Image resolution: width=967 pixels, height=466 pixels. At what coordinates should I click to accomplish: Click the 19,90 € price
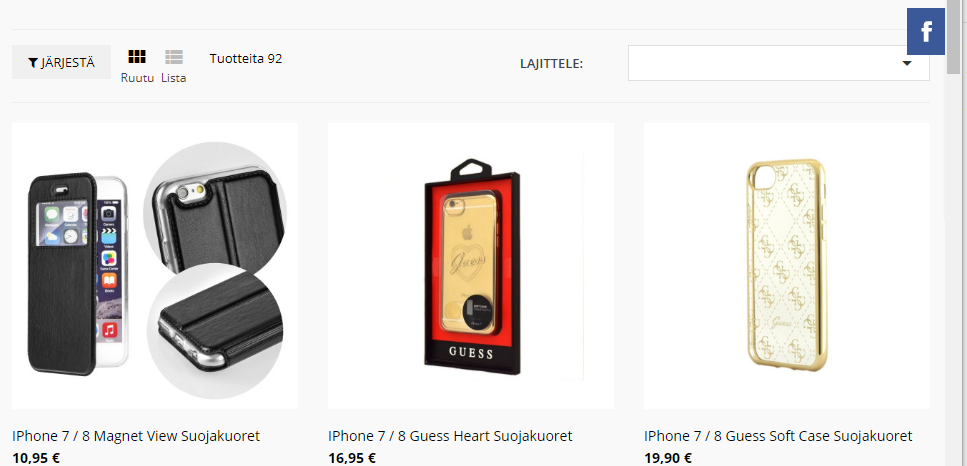(x=668, y=459)
